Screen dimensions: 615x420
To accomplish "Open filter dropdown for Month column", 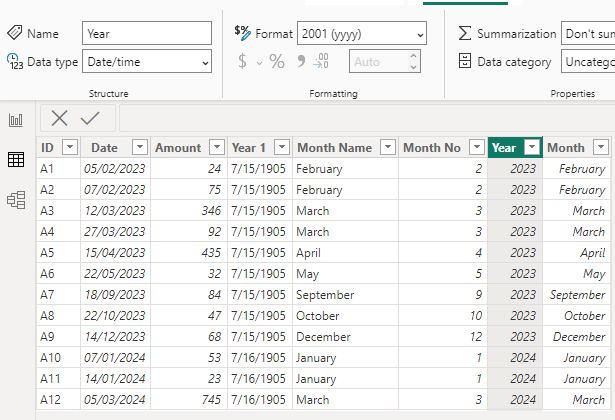I will [600, 147].
